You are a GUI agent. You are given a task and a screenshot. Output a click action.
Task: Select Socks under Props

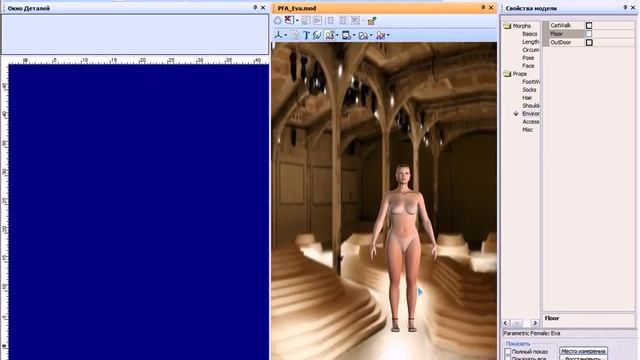click(x=529, y=90)
